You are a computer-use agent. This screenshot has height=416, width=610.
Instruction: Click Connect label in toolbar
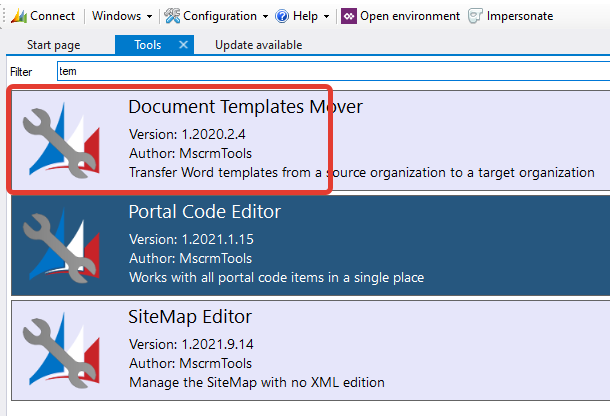(x=53, y=16)
